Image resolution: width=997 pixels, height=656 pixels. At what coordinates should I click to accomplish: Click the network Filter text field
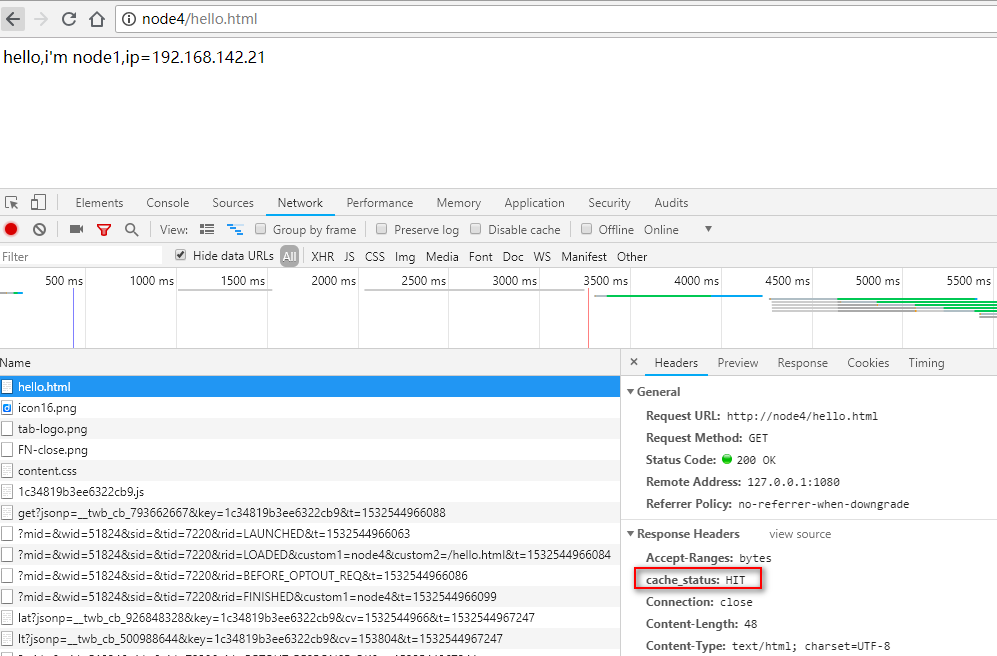[81, 256]
